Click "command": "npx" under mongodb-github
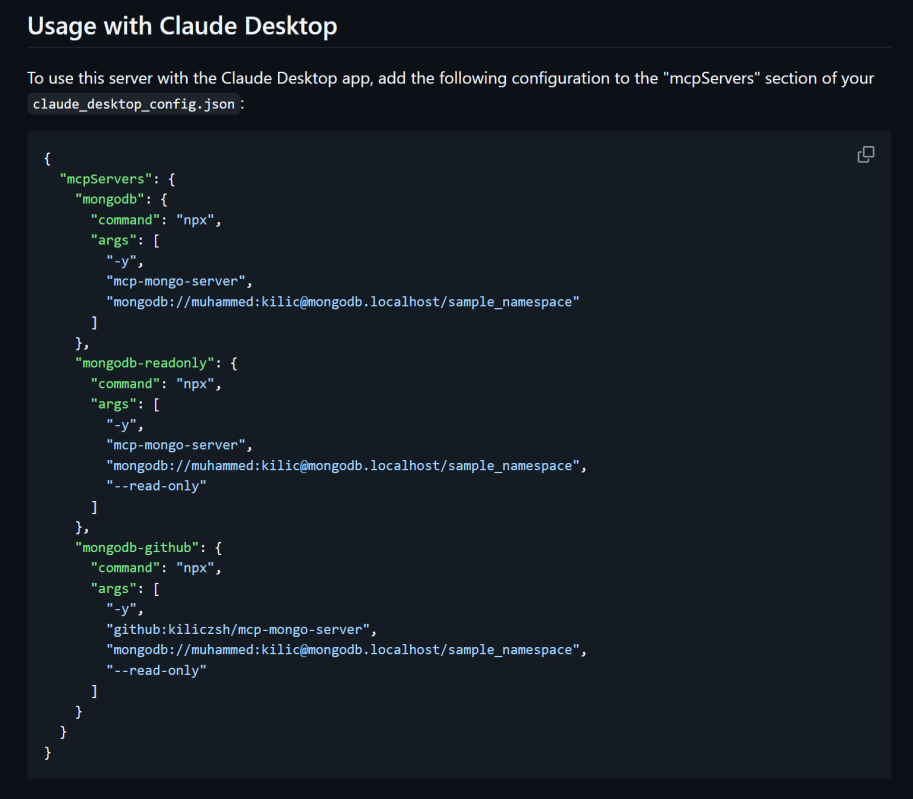The height and width of the screenshot is (799, 913). 156,568
